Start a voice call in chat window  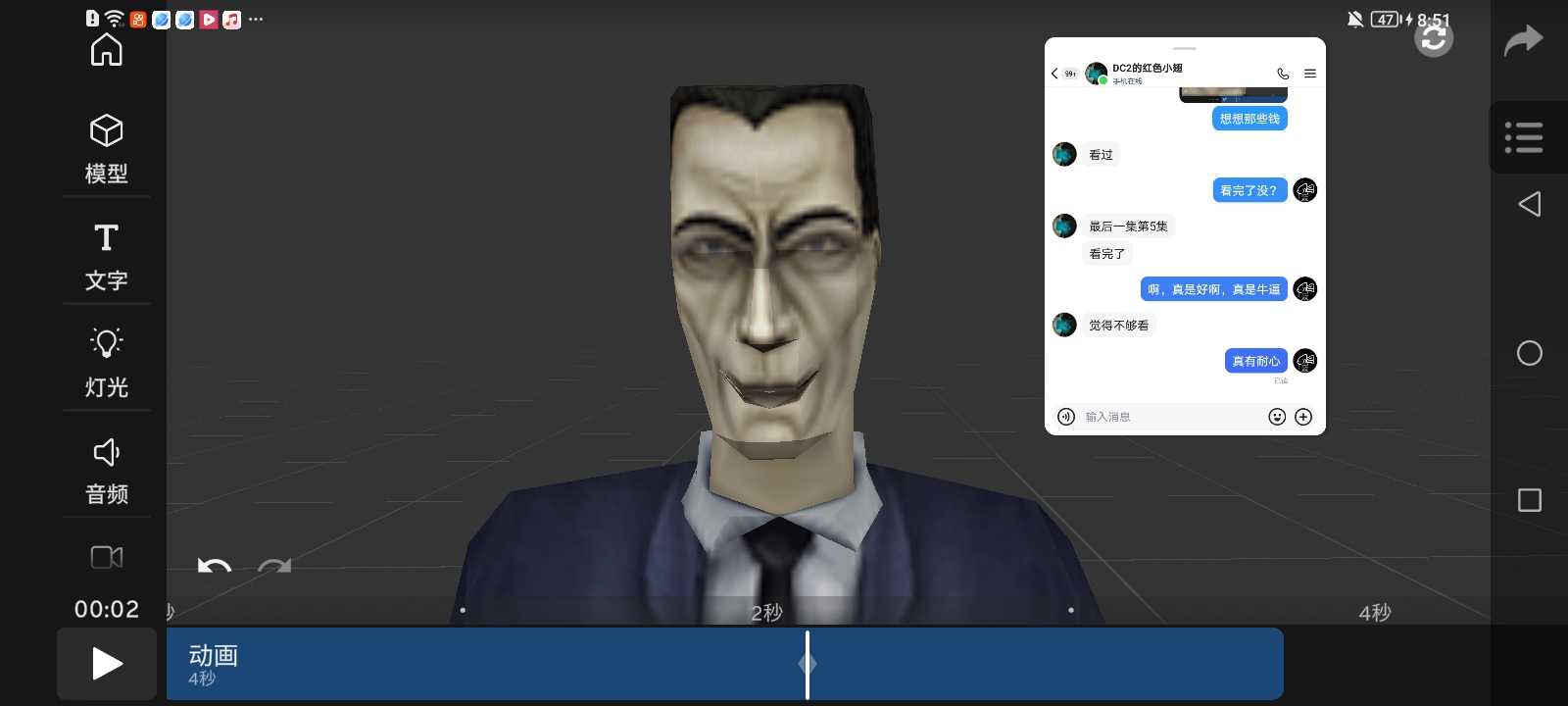[x=1283, y=74]
